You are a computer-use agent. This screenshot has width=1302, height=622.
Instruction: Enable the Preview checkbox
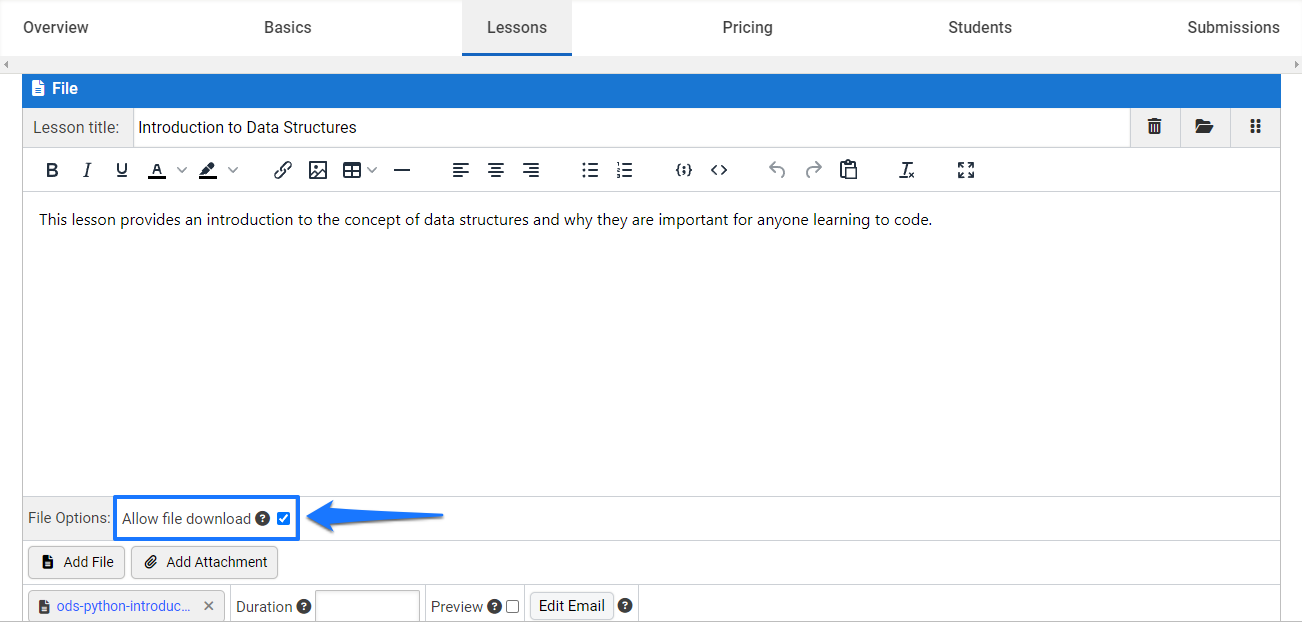[x=512, y=606]
